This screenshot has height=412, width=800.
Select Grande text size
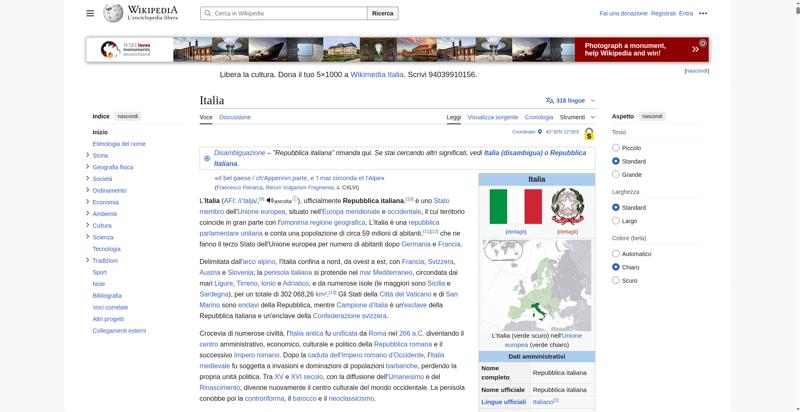(x=616, y=174)
